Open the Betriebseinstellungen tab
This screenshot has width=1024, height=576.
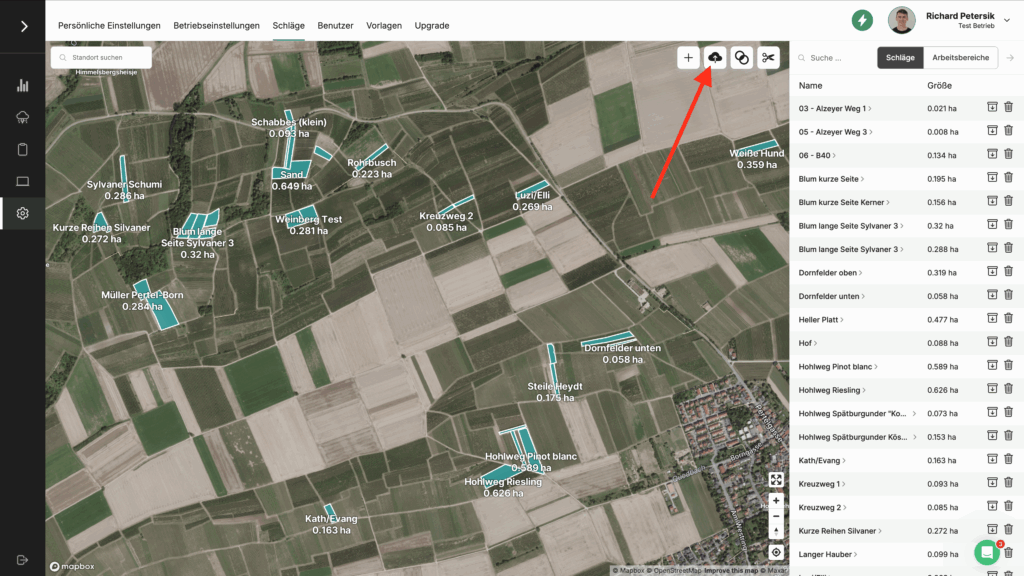click(x=217, y=25)
